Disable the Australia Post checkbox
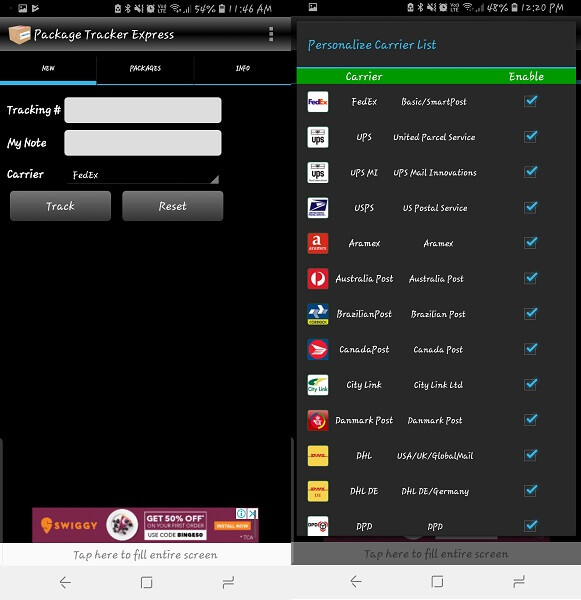The width and height of the screenshot is (581, 600). coord(530,278)
